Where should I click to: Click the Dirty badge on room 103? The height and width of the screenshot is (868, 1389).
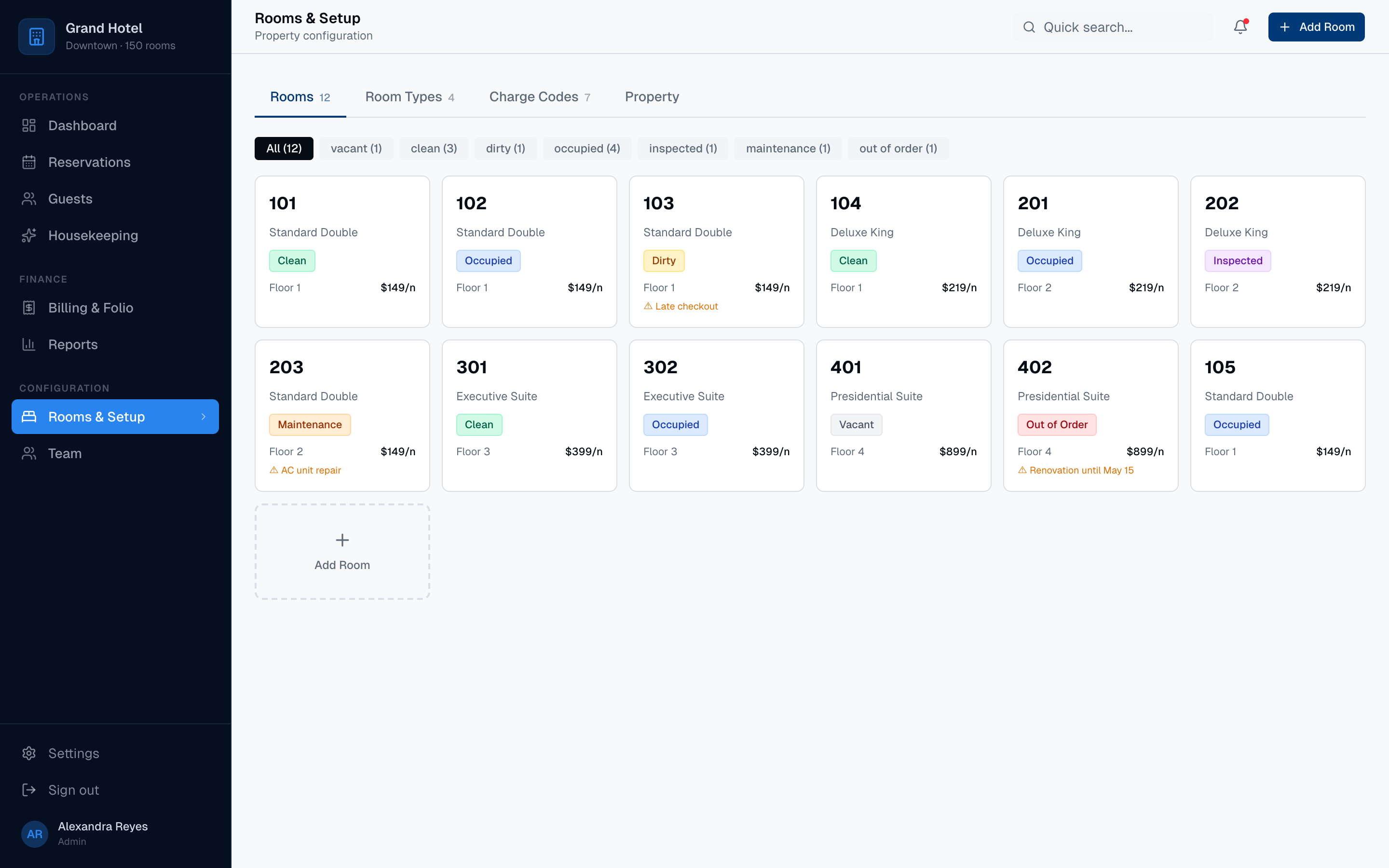(664, 260)
